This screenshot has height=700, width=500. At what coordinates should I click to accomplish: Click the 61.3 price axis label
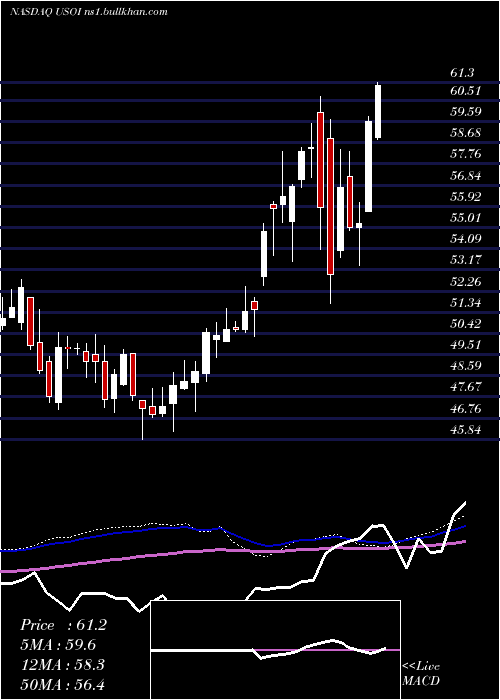[x=462, y=72]
